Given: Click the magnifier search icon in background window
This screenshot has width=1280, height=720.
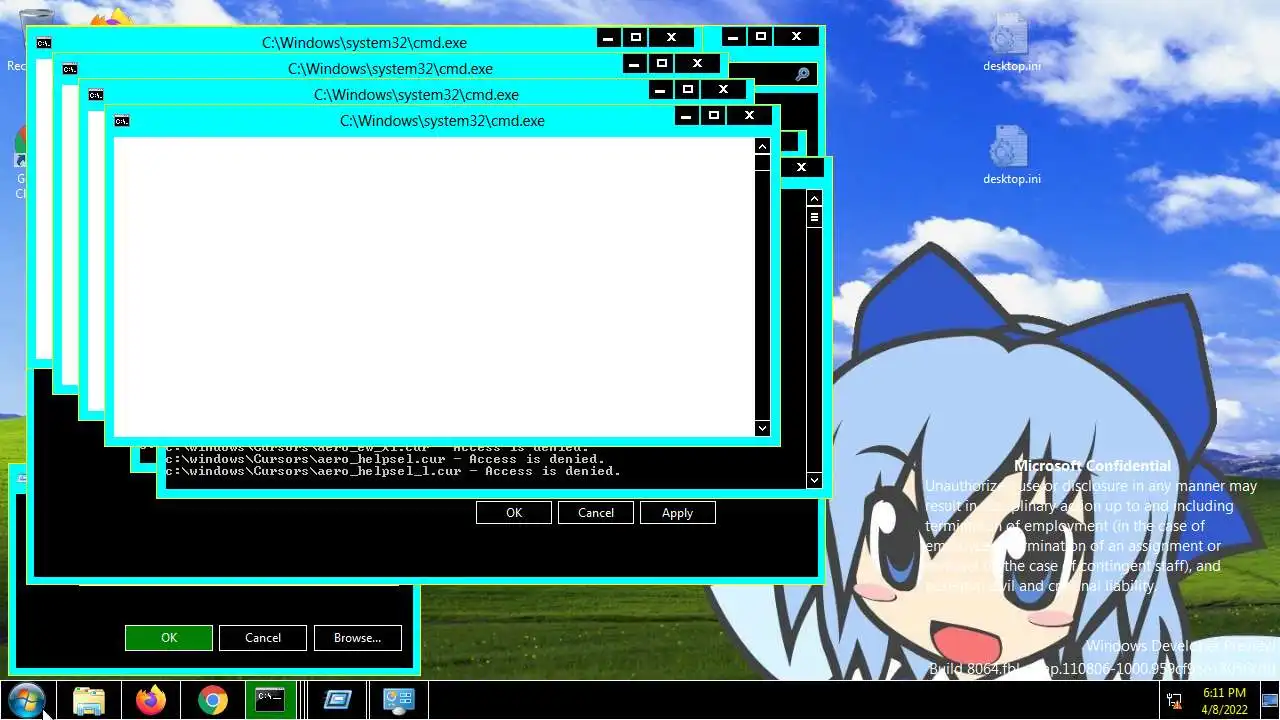Looking at the screenshot, I should click(x=802, y=74).
